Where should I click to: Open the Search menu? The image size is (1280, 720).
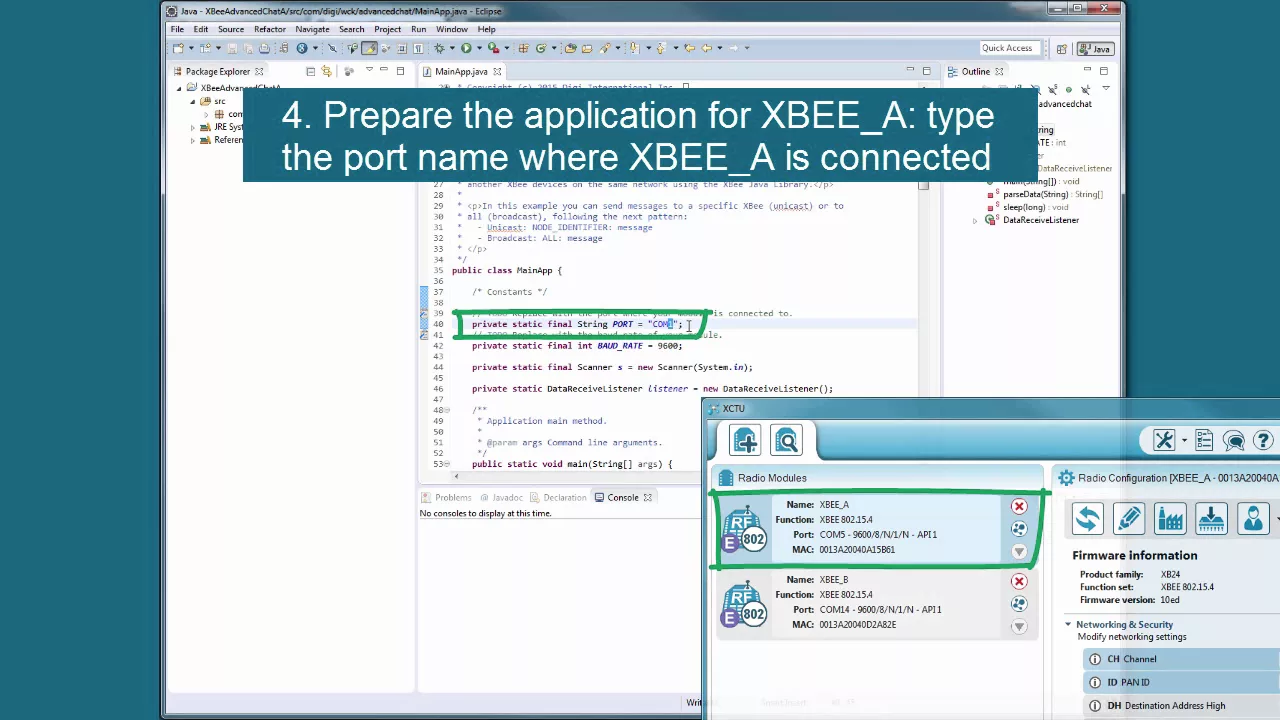coord(351,29)
